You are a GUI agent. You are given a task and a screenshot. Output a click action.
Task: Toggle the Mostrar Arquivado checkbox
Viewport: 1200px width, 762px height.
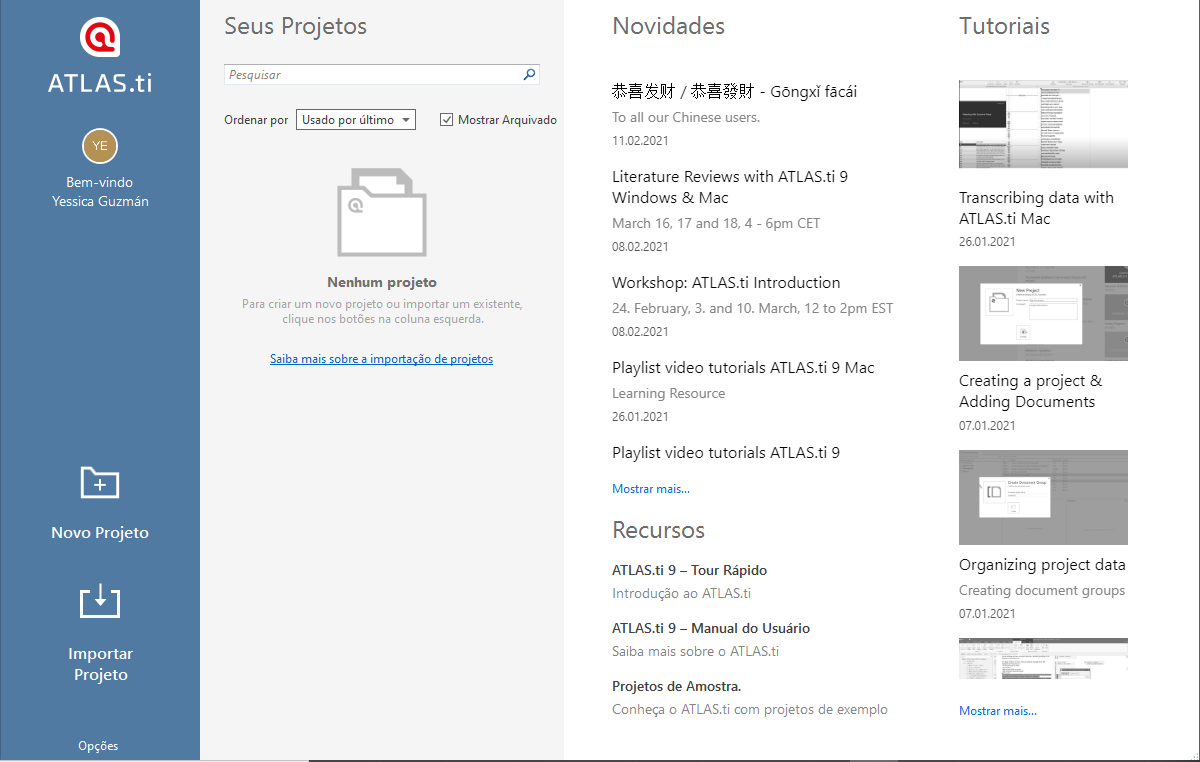(447, 120)
